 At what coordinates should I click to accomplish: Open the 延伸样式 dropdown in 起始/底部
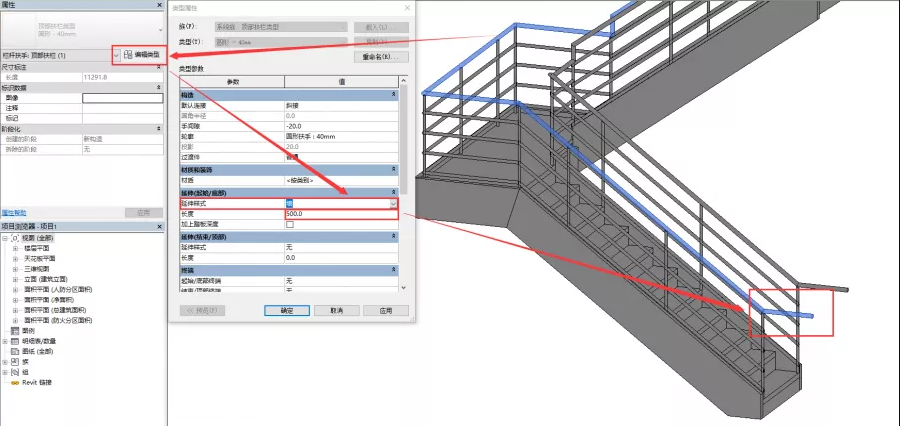pos(393,203)
